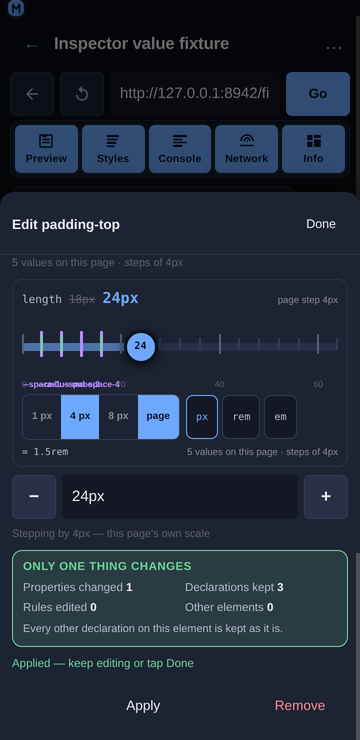The width and height of the screenshot is (360, 740).
Task: Click 'Other elements 0' text
Action: pyautogui.click(x=229, y=607)
